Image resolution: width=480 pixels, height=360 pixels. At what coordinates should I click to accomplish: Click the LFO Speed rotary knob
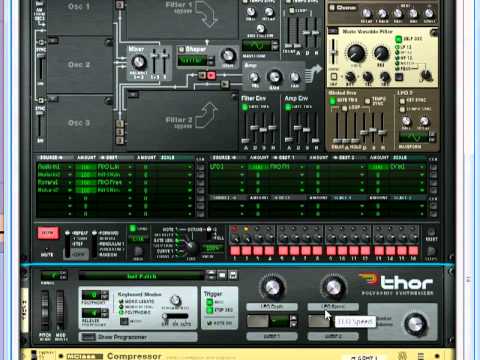333,287
